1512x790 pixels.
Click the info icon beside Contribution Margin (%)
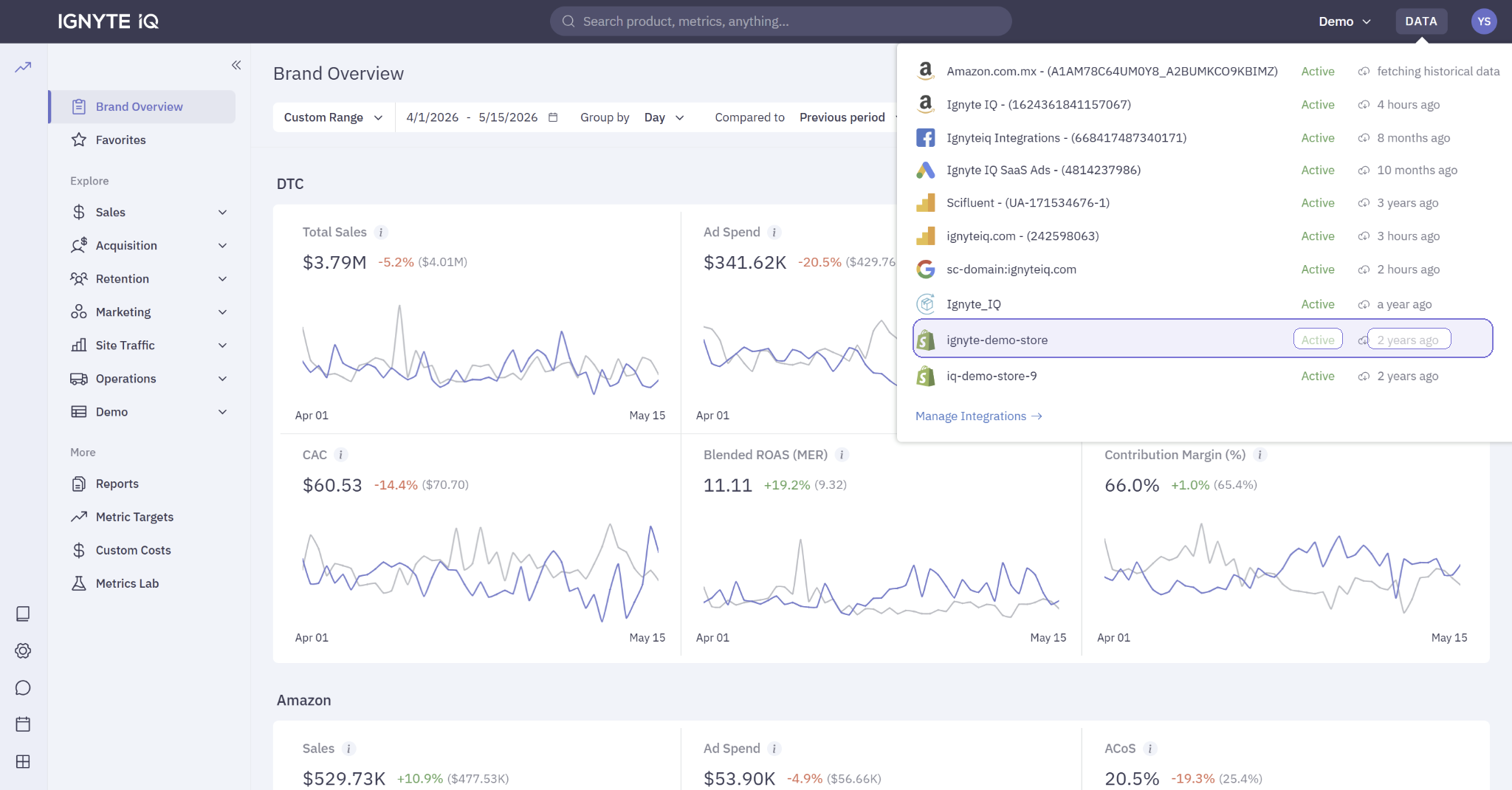point(1260,455)
